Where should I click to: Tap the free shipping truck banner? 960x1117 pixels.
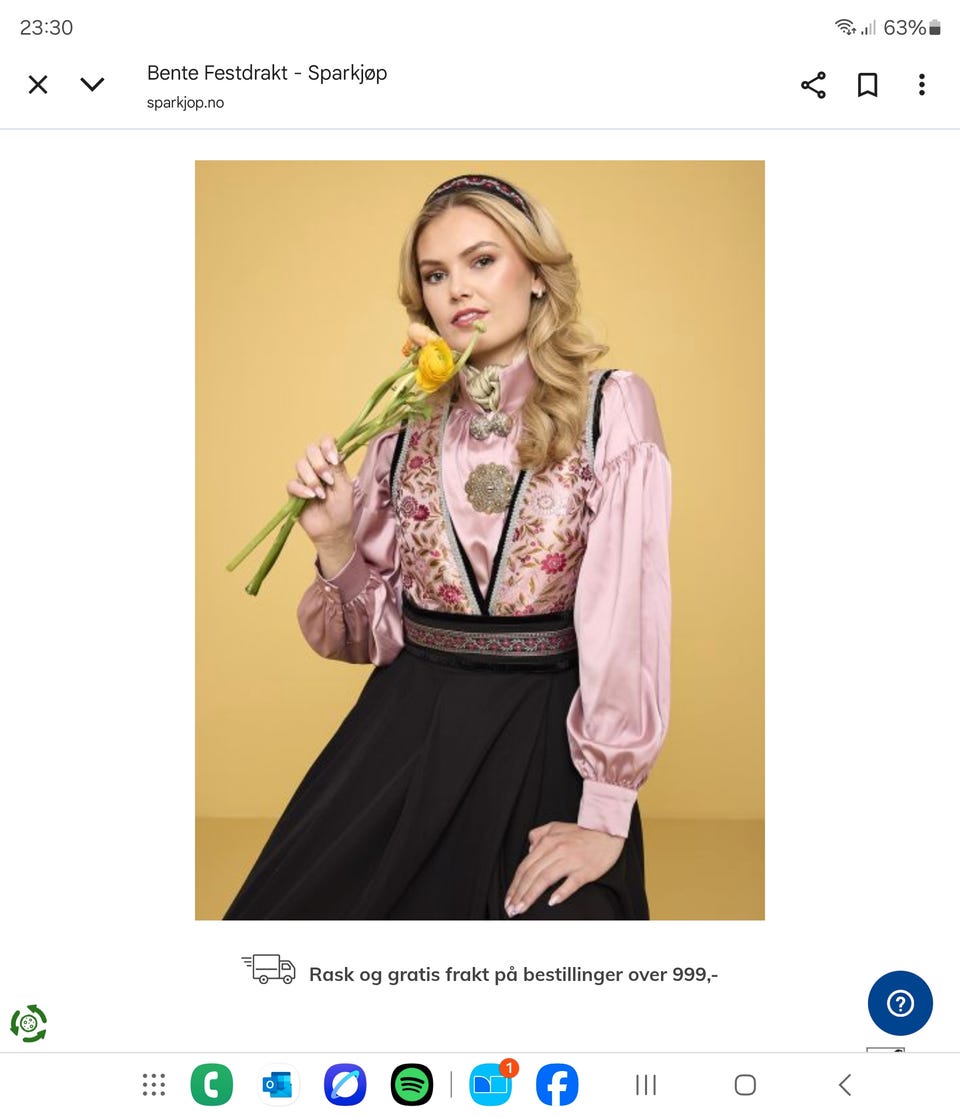tap(480, 972)
